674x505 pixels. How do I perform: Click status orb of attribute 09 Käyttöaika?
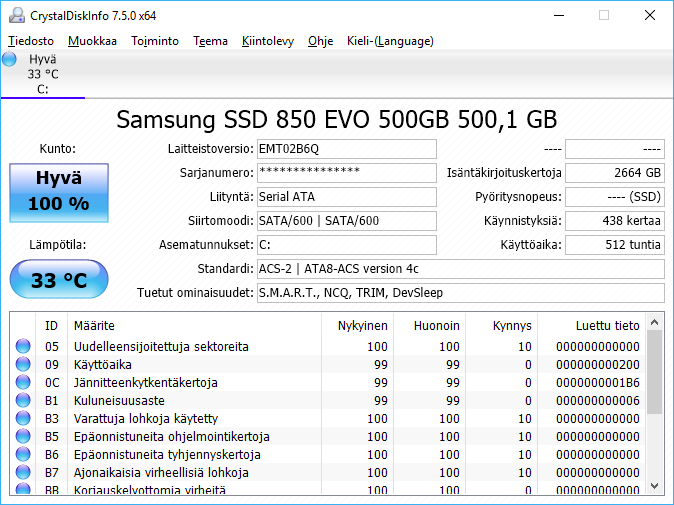(x=23, y=364)
